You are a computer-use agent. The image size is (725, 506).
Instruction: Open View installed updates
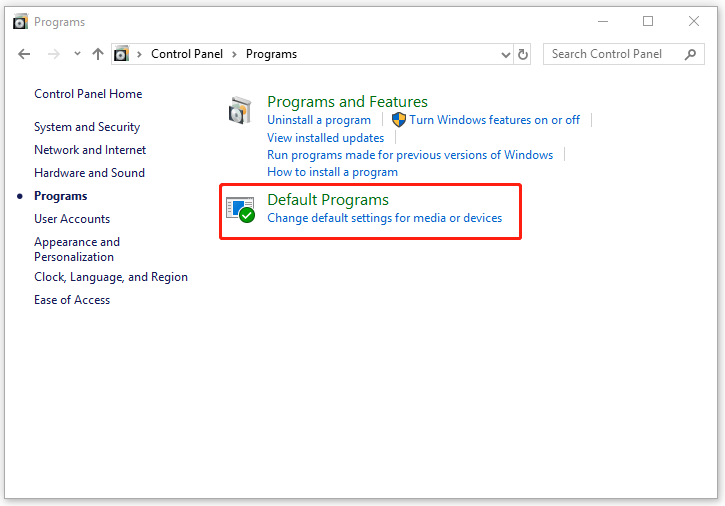tap(326, 138)
